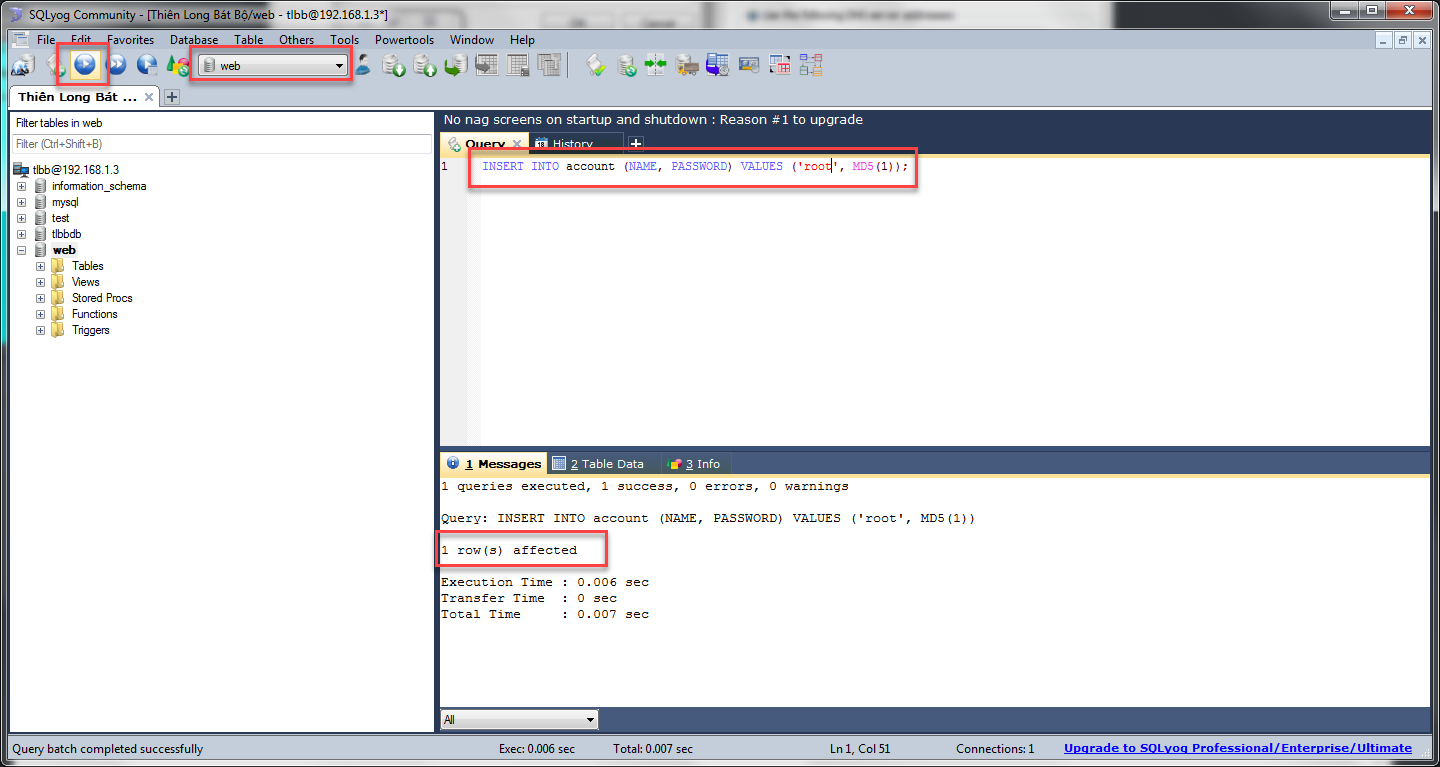Add a new query tab with plus

[635, 144]
